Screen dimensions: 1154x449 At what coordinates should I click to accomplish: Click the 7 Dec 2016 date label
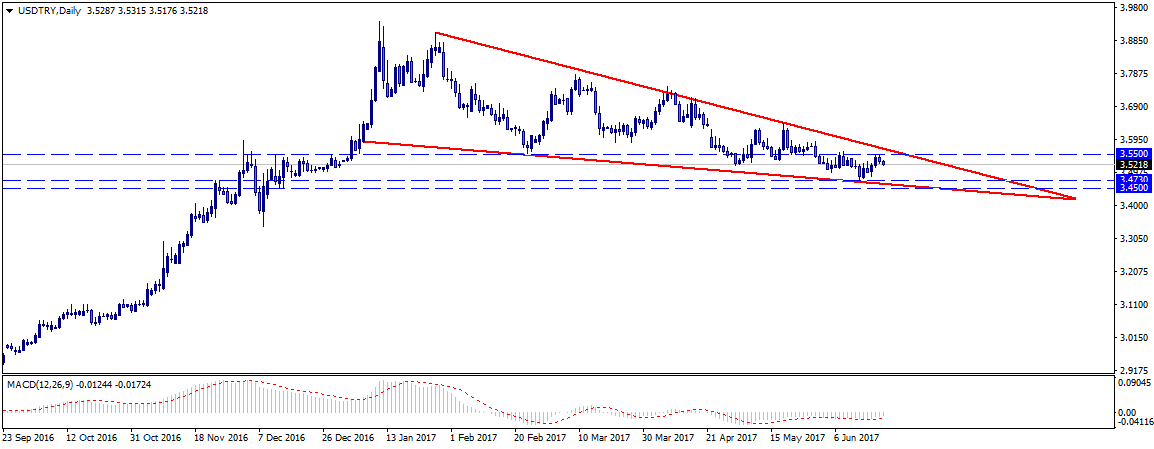(x=282, y=437)
